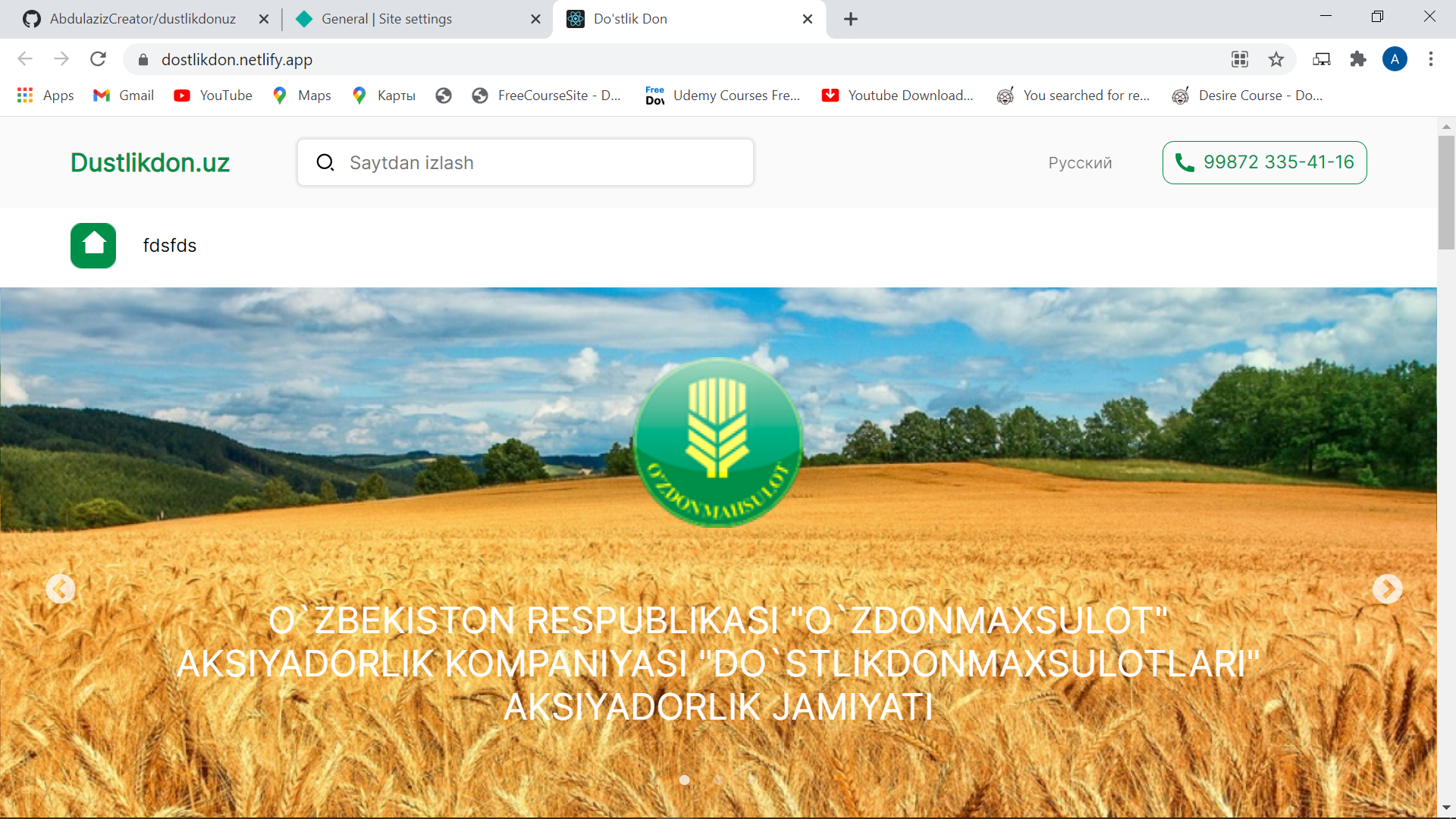Open Карты bookmark
This screenshot has height=819, width=1456.
point(384,96)
